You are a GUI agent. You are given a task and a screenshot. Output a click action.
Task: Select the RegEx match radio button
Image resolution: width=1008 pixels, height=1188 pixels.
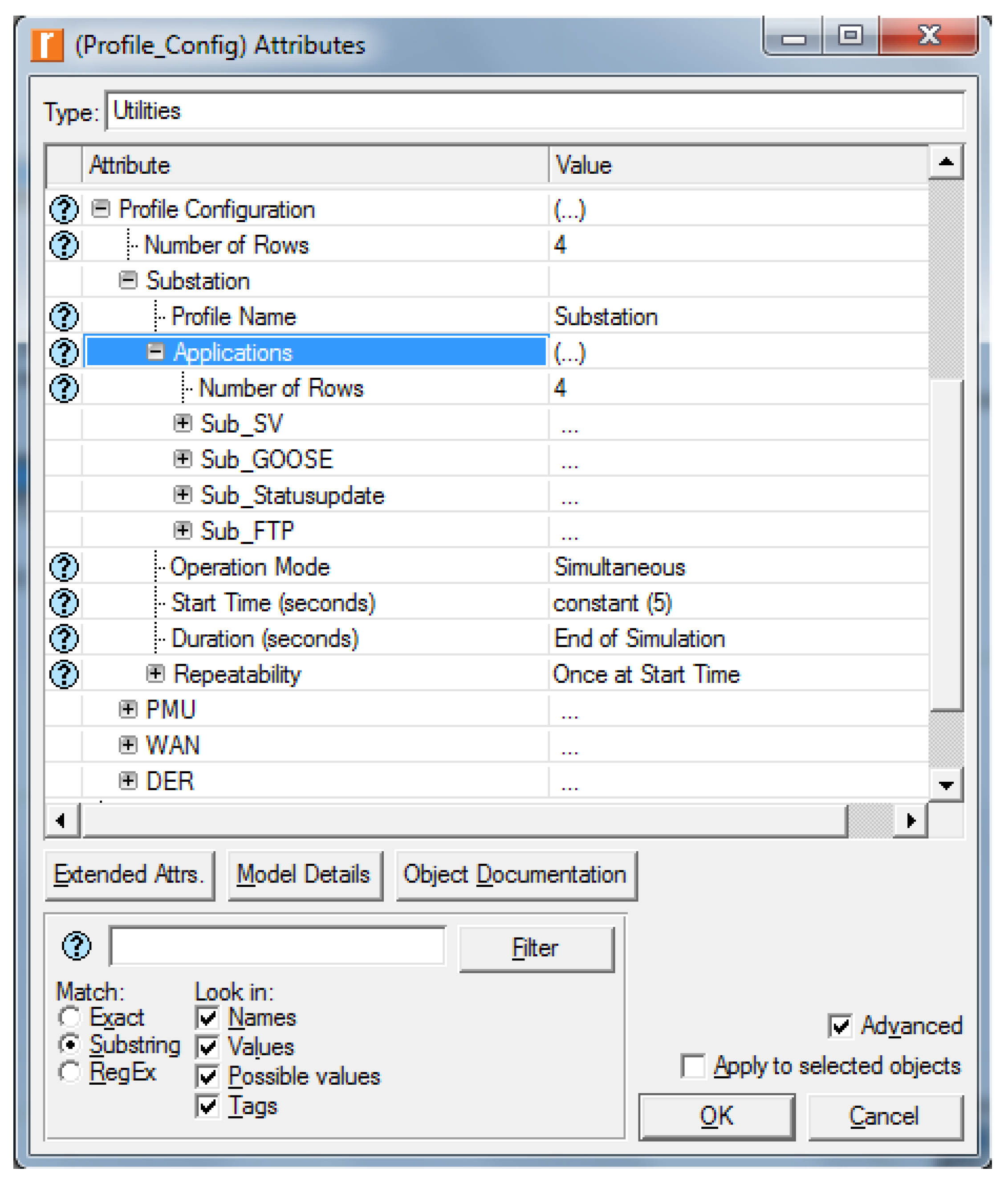[x=70, y=1071]
